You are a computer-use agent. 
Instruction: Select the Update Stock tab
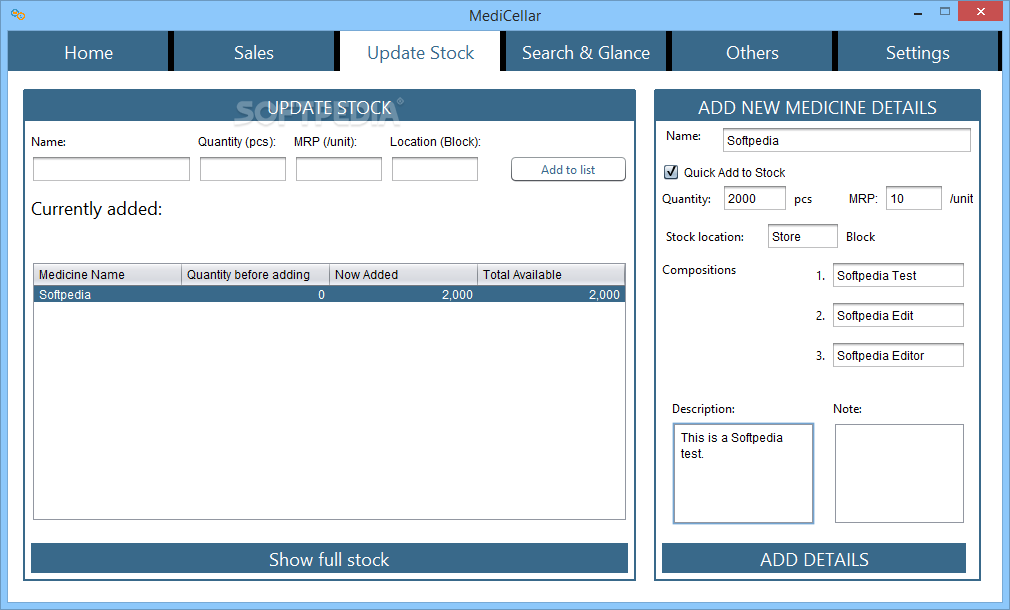coord(420,52)
